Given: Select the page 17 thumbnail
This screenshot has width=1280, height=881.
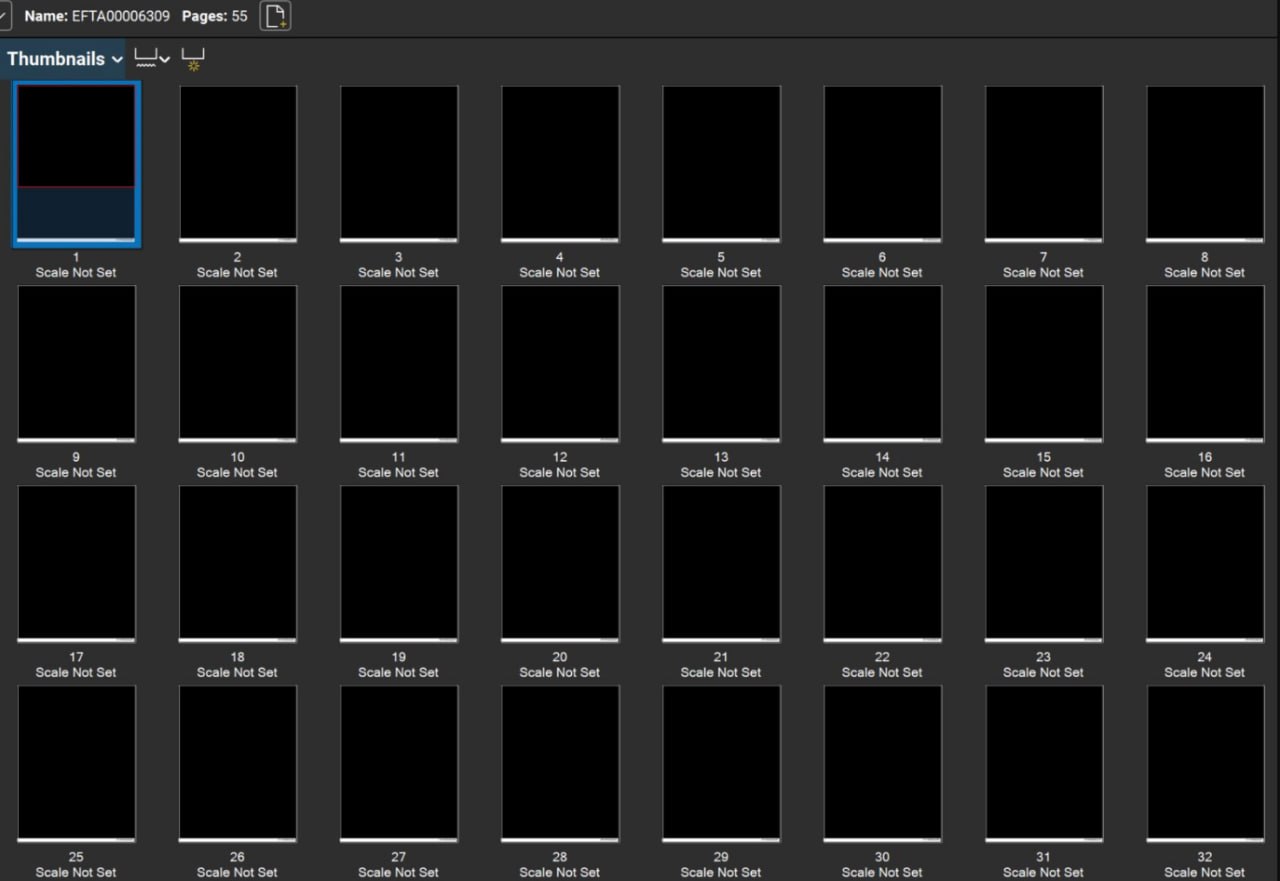Looking at the screenshot, I should coord(77,563).
